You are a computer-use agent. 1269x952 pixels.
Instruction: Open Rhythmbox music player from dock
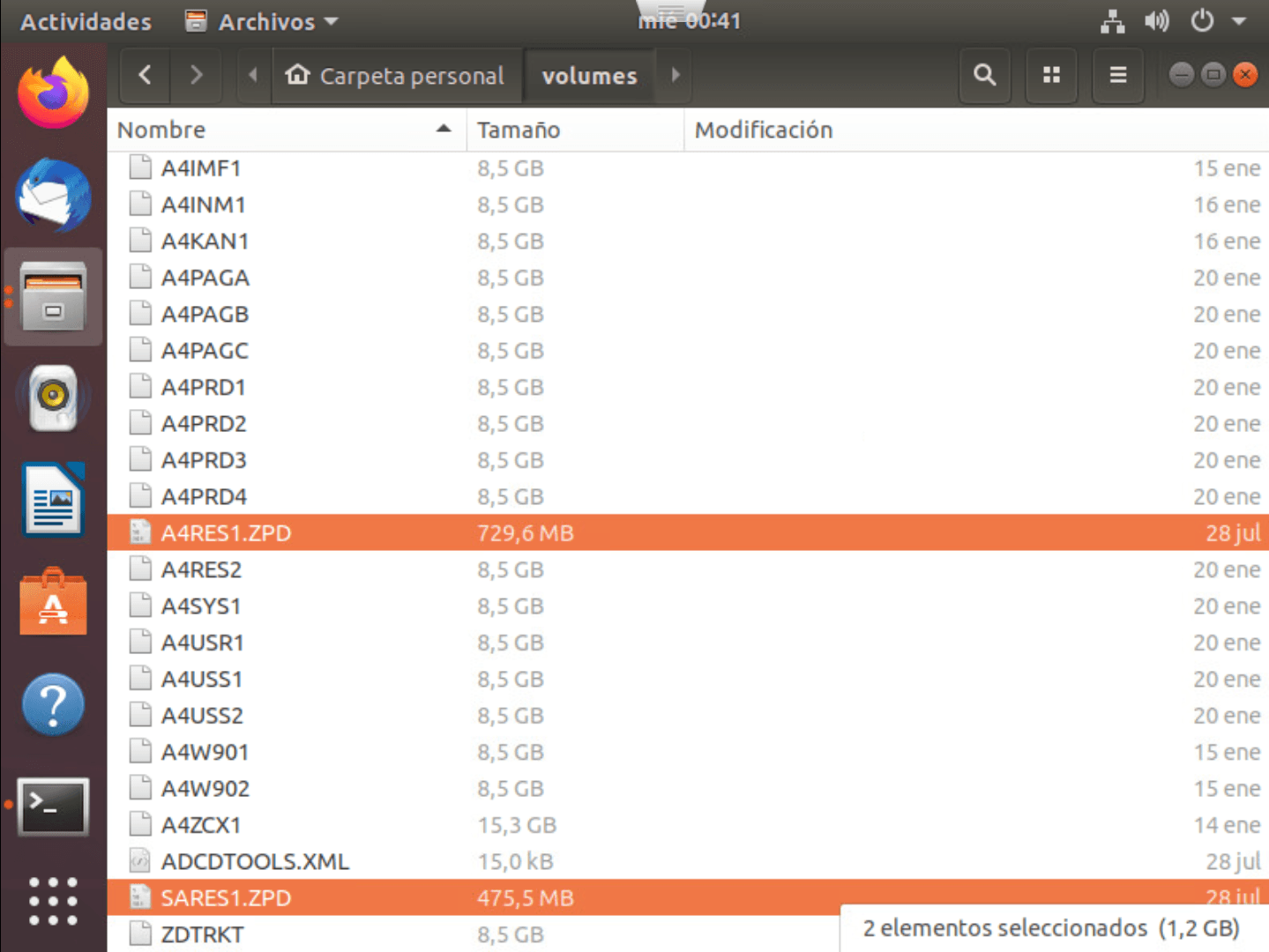point(53,398)
